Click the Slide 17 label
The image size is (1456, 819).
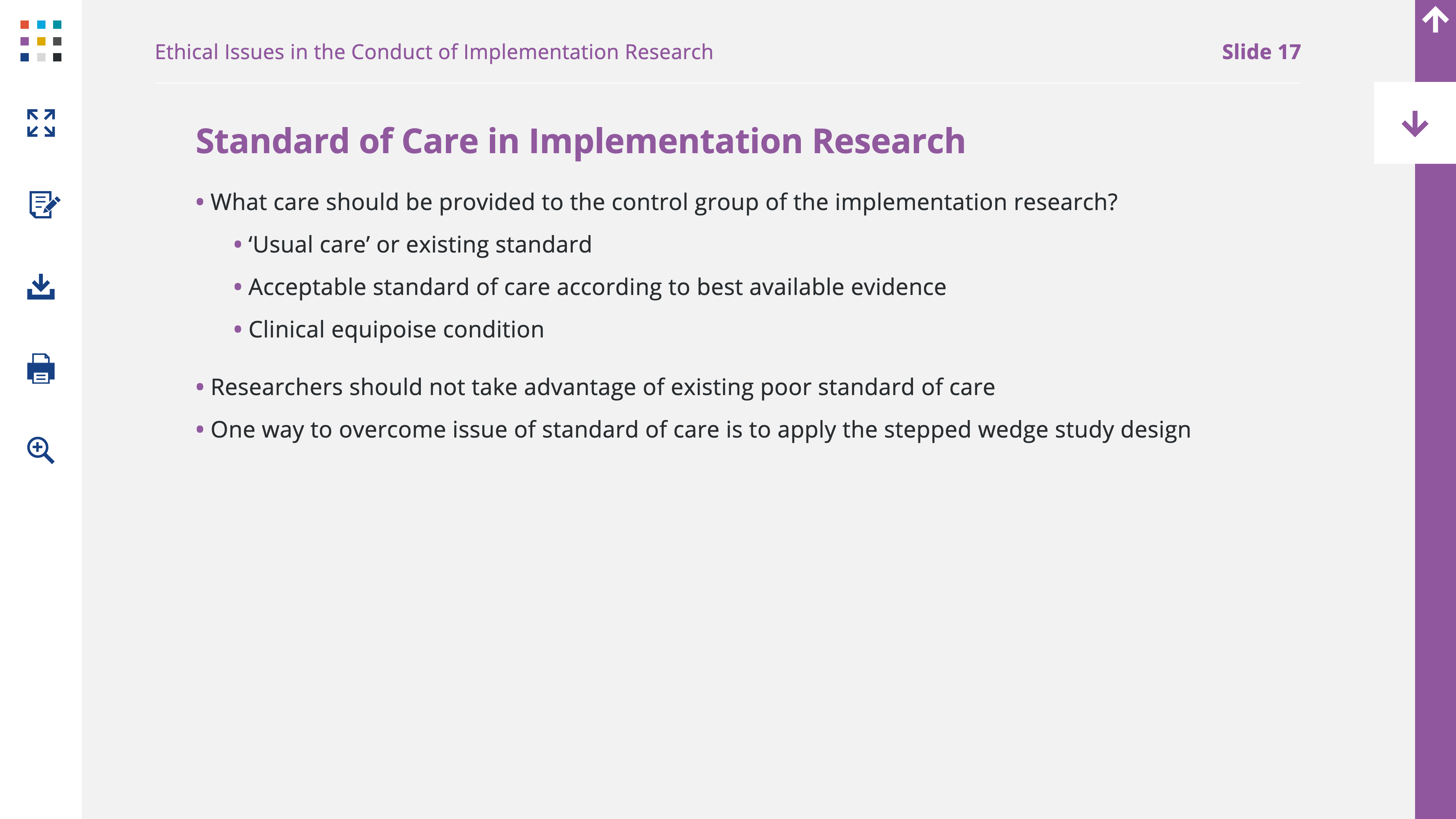coord(1261,52)
